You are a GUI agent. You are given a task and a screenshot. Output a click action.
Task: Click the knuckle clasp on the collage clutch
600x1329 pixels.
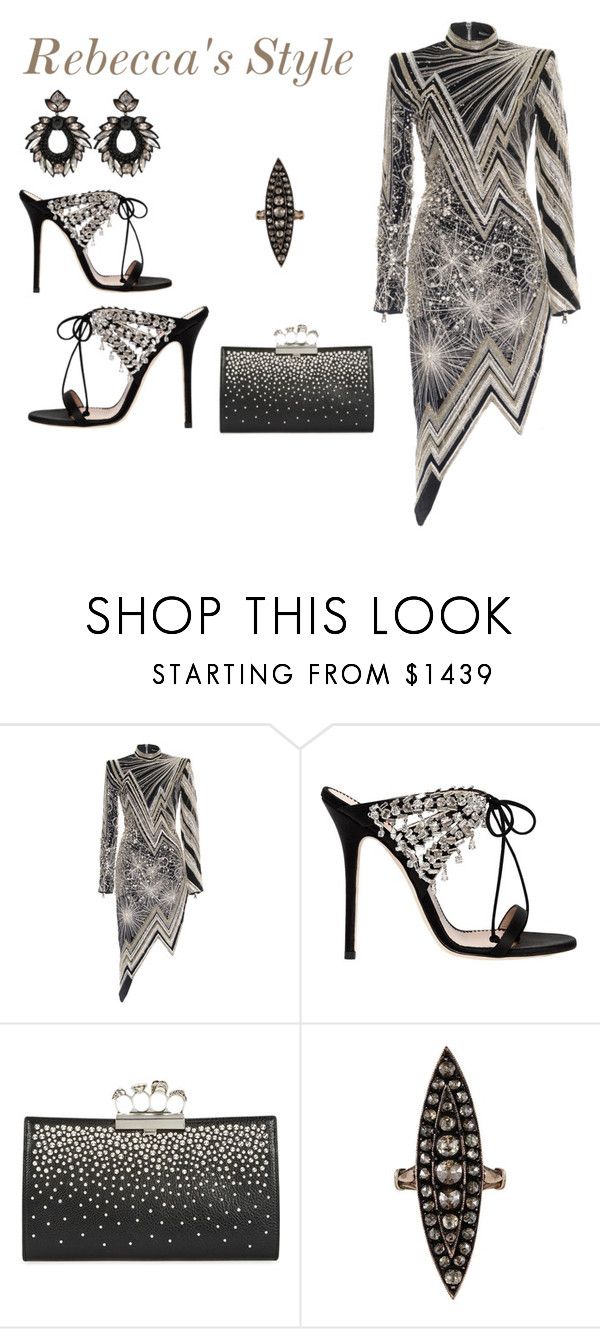[x=296, y=336]
